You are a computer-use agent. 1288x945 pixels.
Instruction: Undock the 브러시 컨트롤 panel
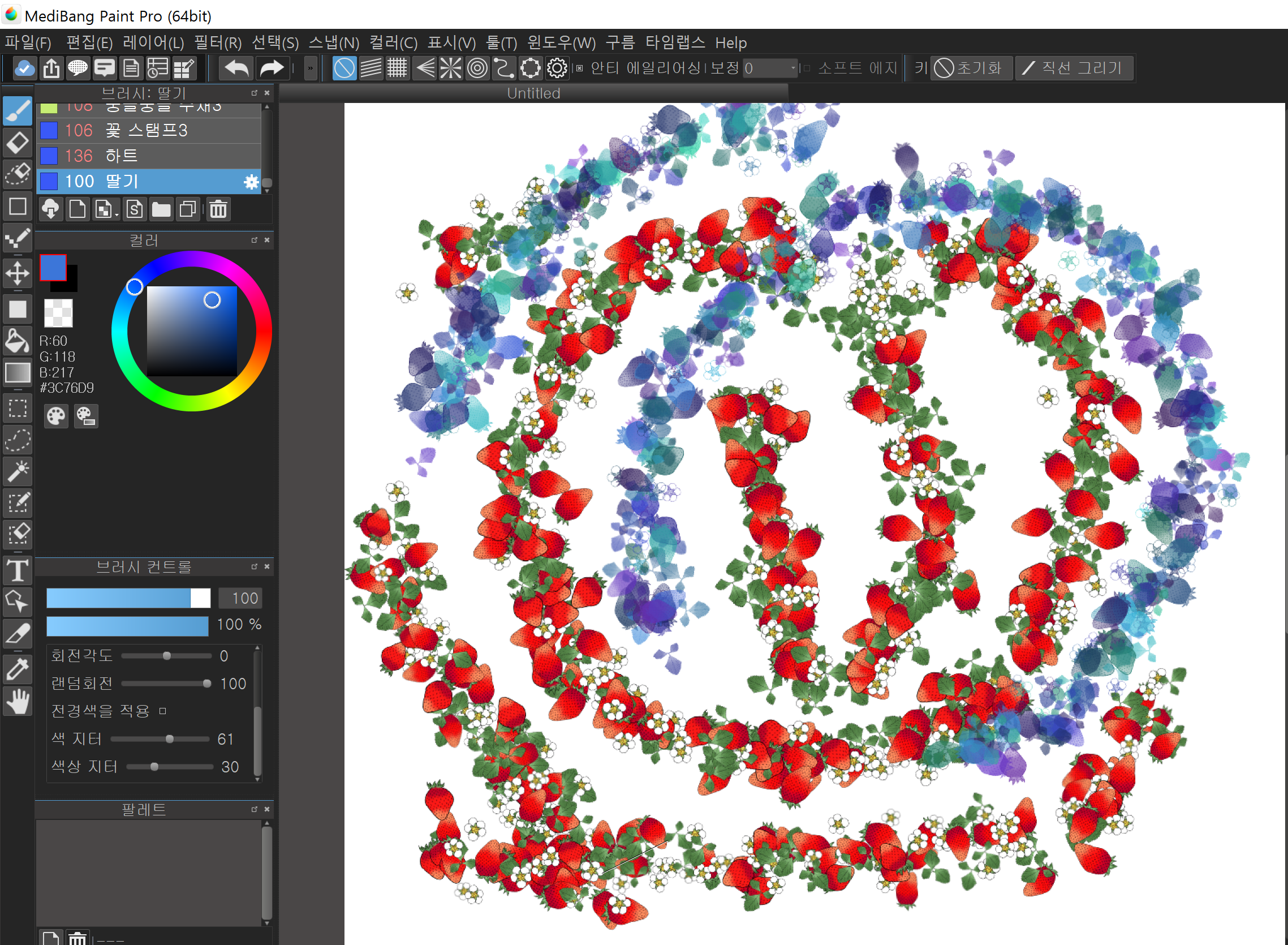pos(255,566)
